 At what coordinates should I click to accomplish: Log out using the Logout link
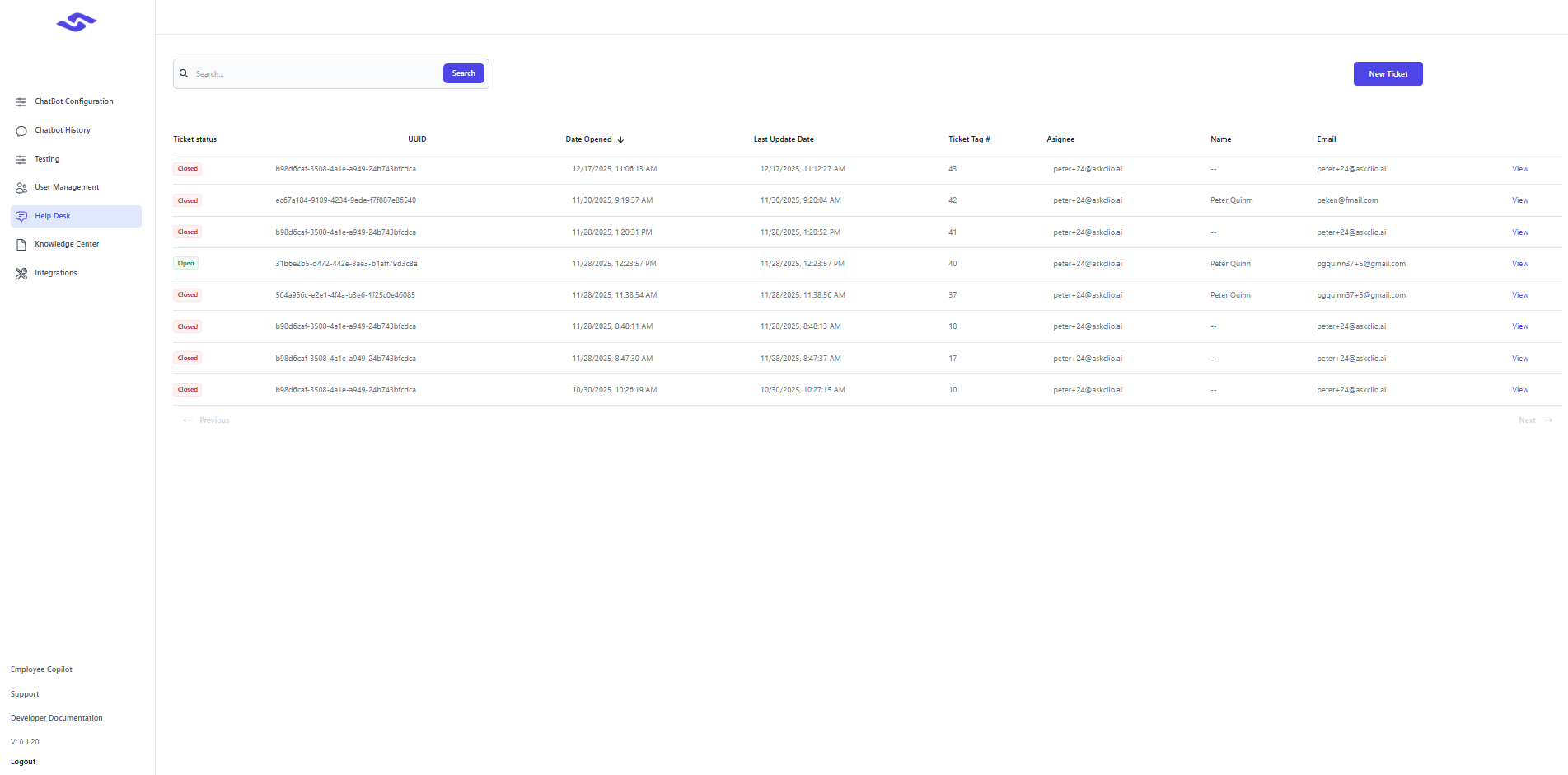(x=23, y=762)
